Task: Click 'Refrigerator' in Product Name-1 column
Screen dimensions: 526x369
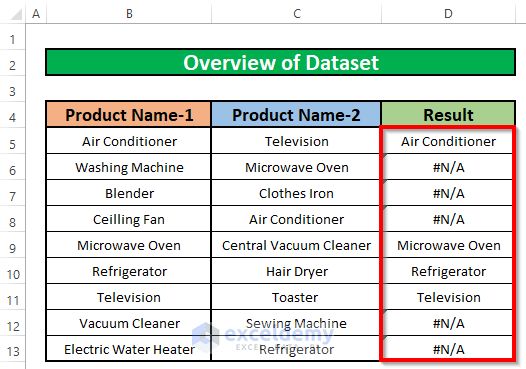Action: pyautogui.click(x=129, y=271)
